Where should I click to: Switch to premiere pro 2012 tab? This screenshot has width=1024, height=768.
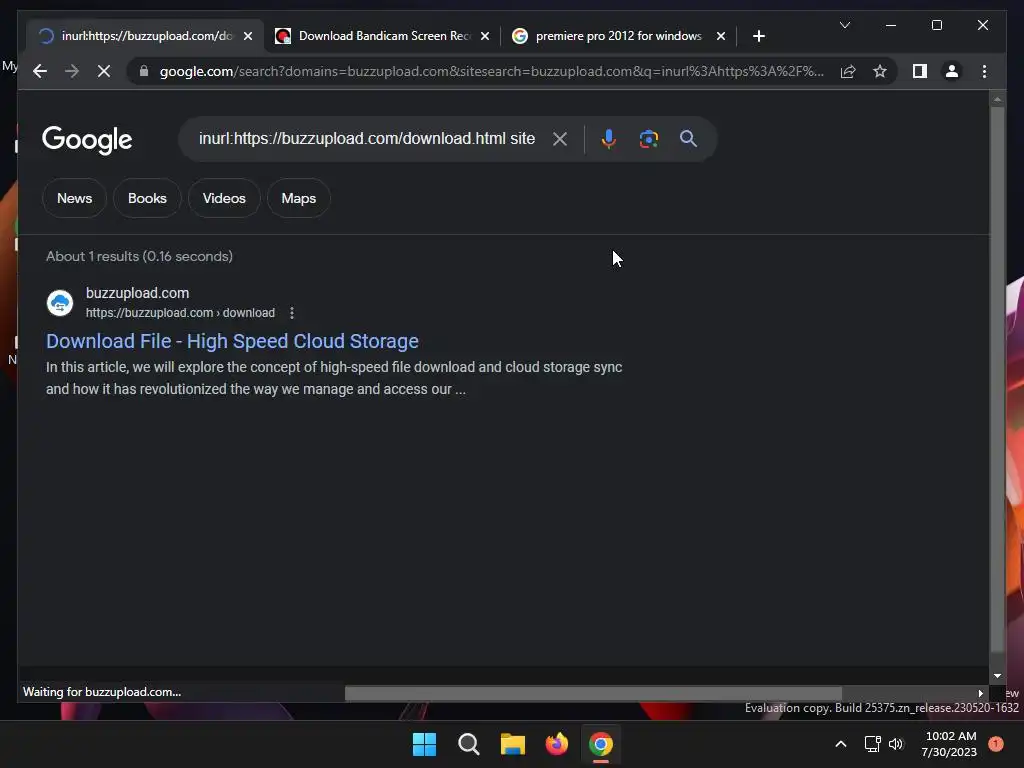point(618,36)
